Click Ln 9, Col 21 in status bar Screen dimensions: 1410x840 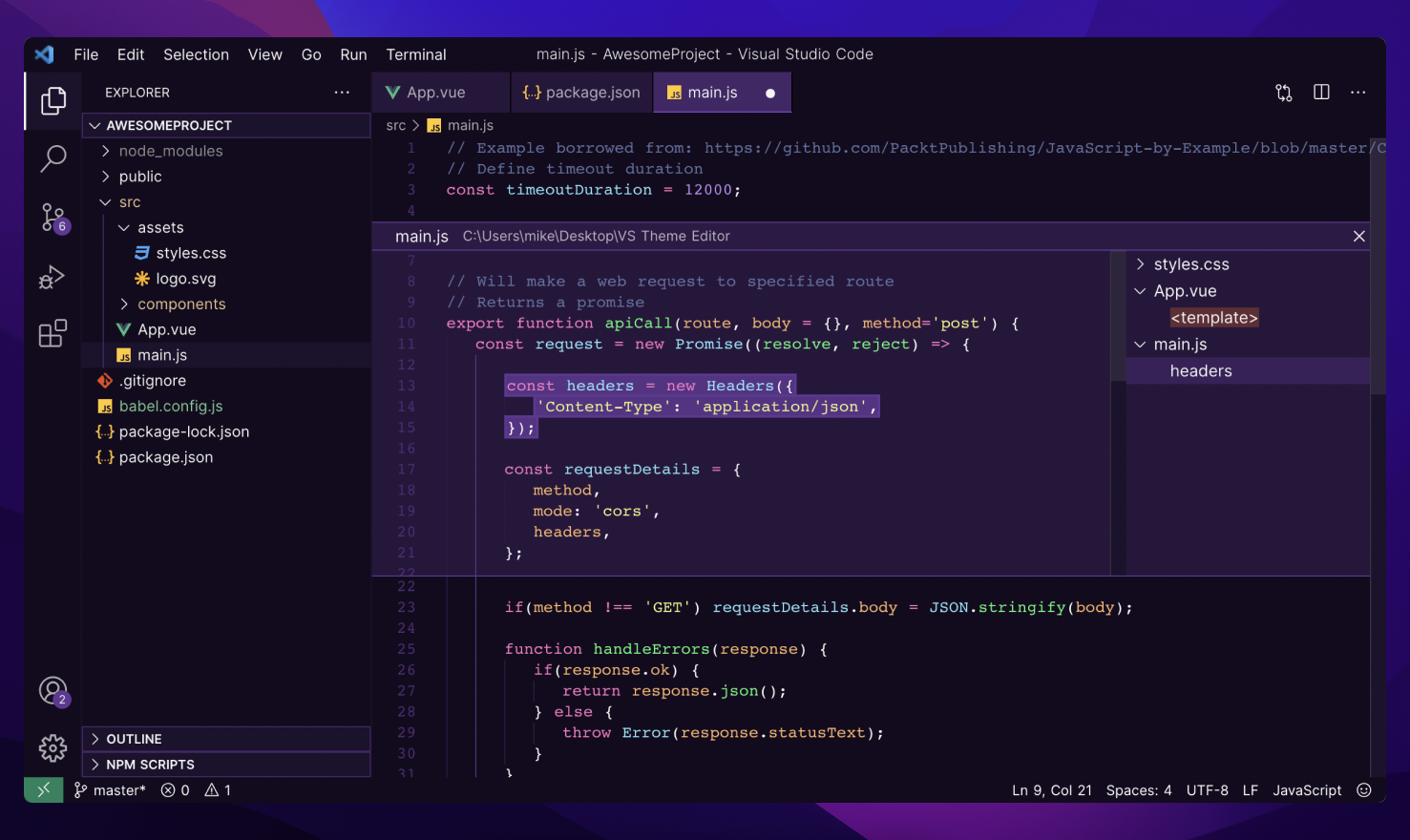pos(1052,790)
